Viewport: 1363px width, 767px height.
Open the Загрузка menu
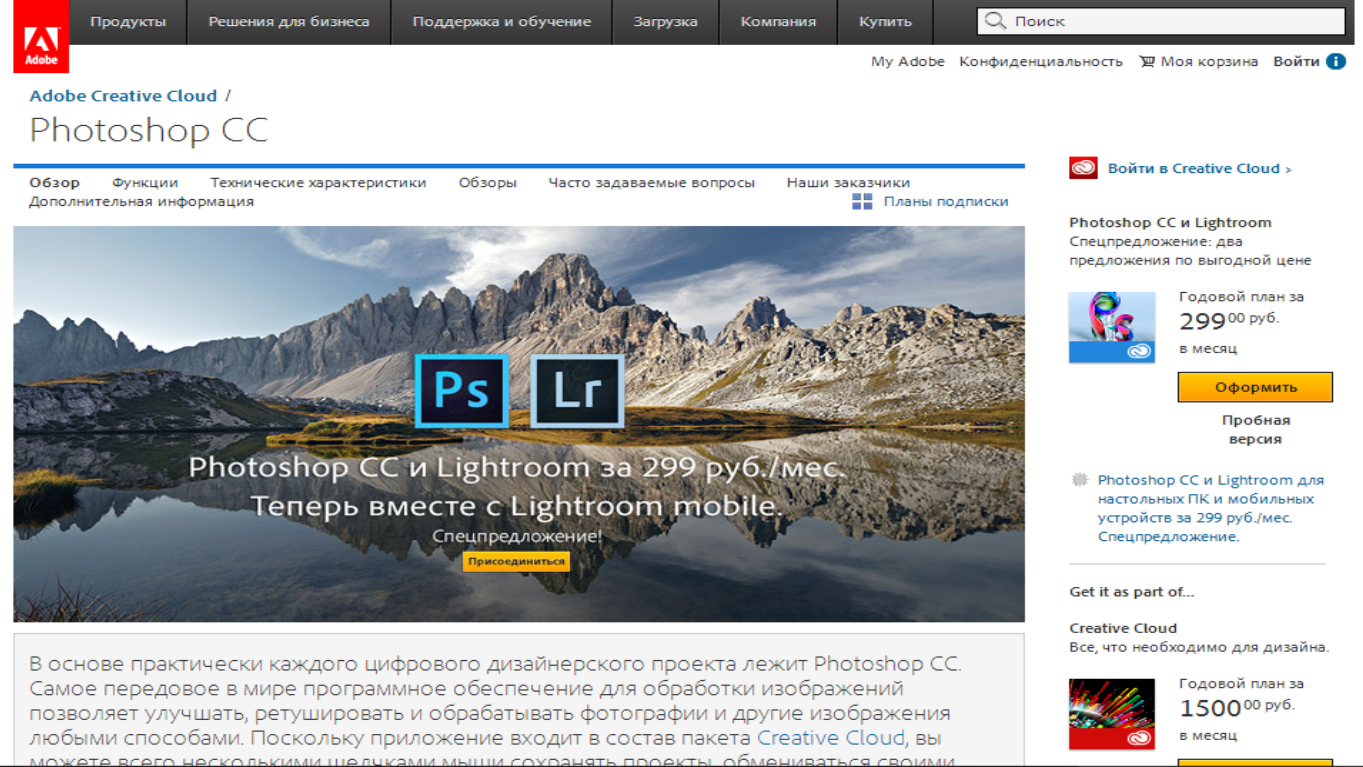pos(666,22)
